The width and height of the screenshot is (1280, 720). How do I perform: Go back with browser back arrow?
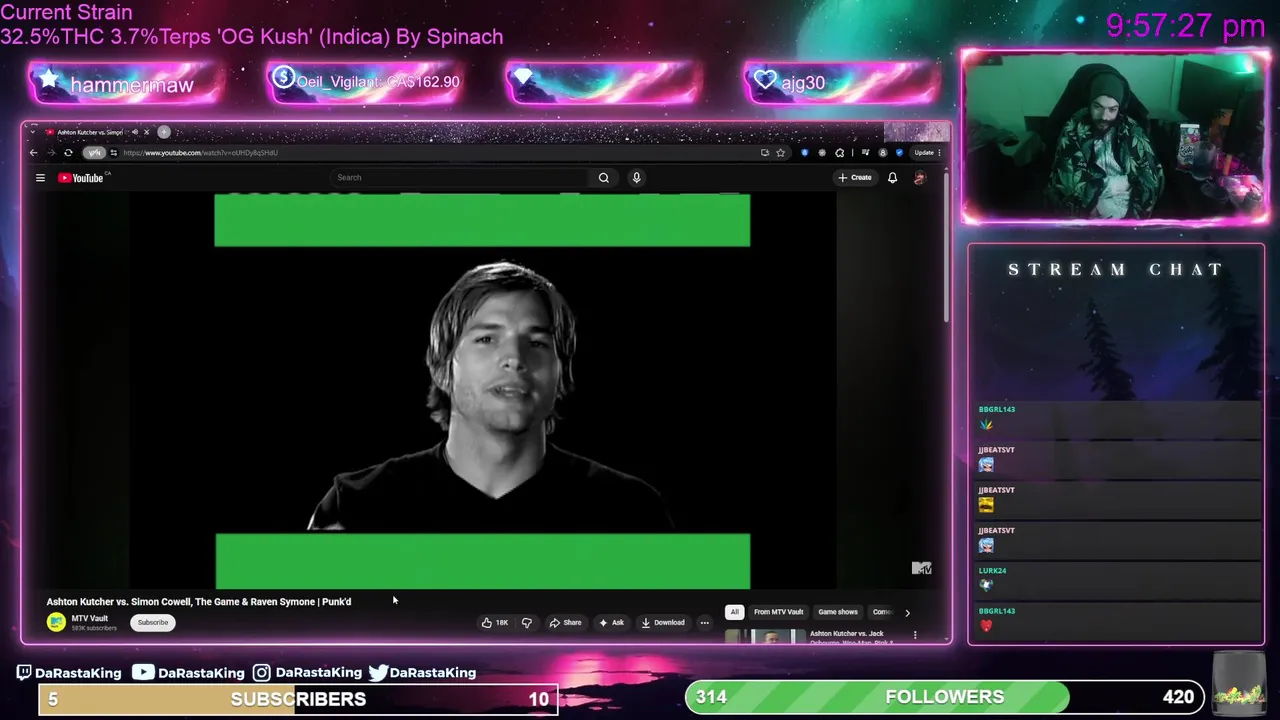pyautogui.click(x=33, y=153)
